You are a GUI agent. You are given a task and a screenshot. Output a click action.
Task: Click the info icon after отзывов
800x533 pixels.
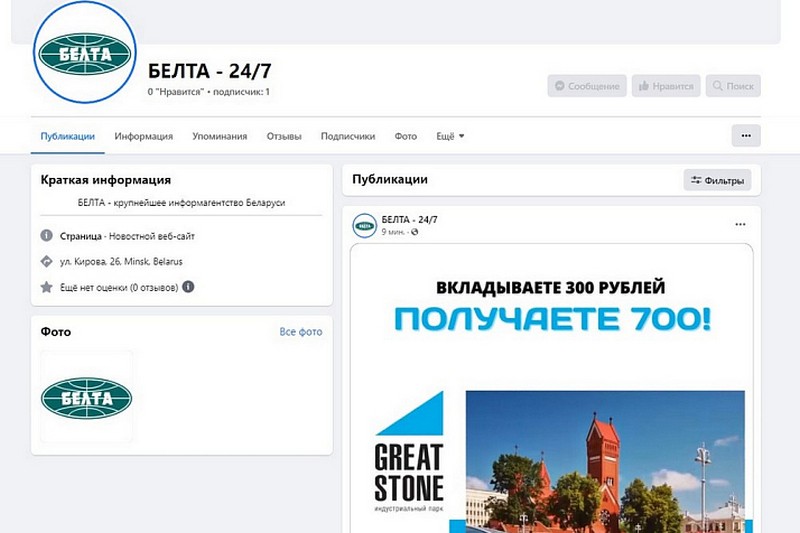click(x=188, y=287)
